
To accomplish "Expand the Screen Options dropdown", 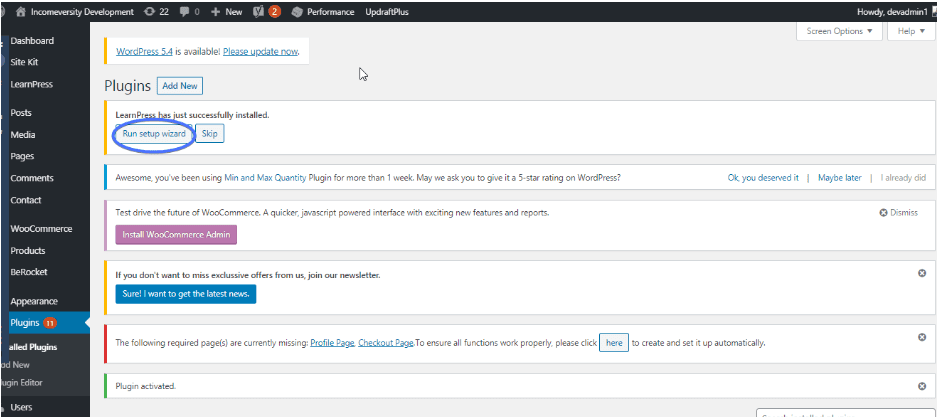I will (x=839, y=31).
